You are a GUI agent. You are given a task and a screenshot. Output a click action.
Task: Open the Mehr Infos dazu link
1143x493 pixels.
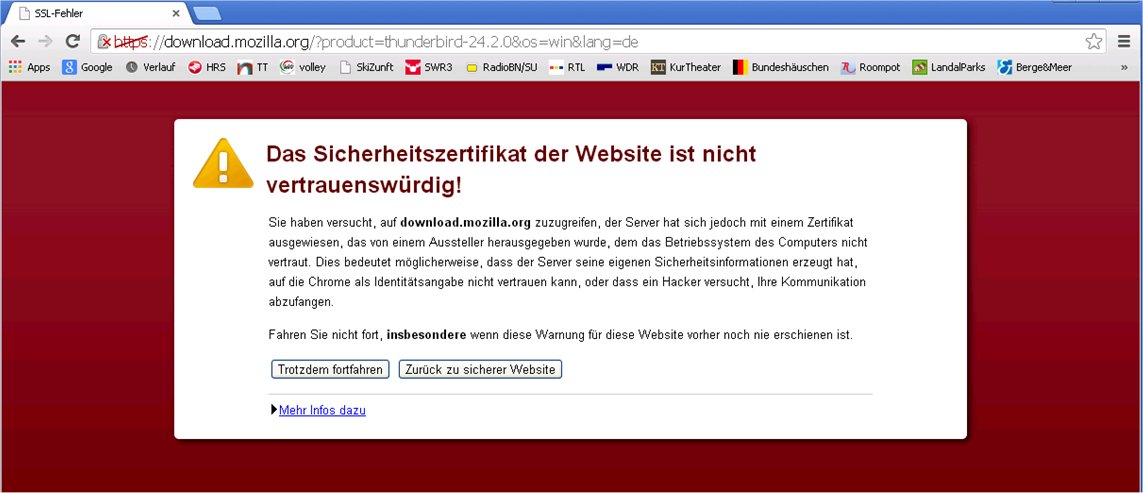click(x=322, y=410)
